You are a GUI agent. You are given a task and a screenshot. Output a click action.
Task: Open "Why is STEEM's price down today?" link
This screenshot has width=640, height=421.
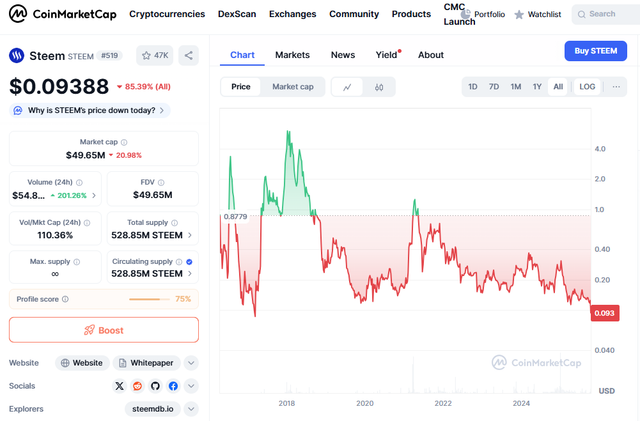pyautogui.click(x=90, y=110)
